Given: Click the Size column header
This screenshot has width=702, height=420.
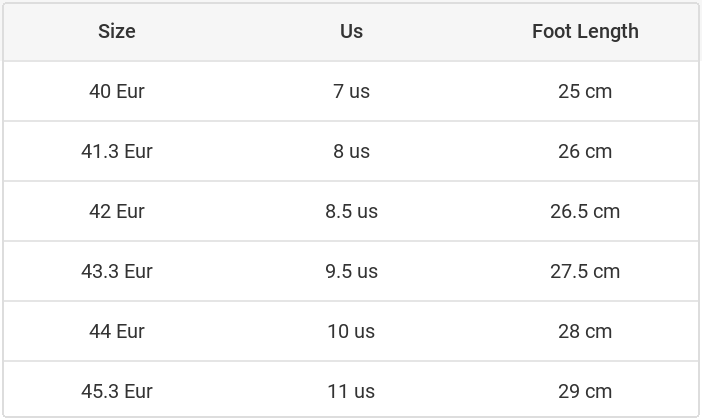Looking at the screenshot, I should click(x=117, y=31).
